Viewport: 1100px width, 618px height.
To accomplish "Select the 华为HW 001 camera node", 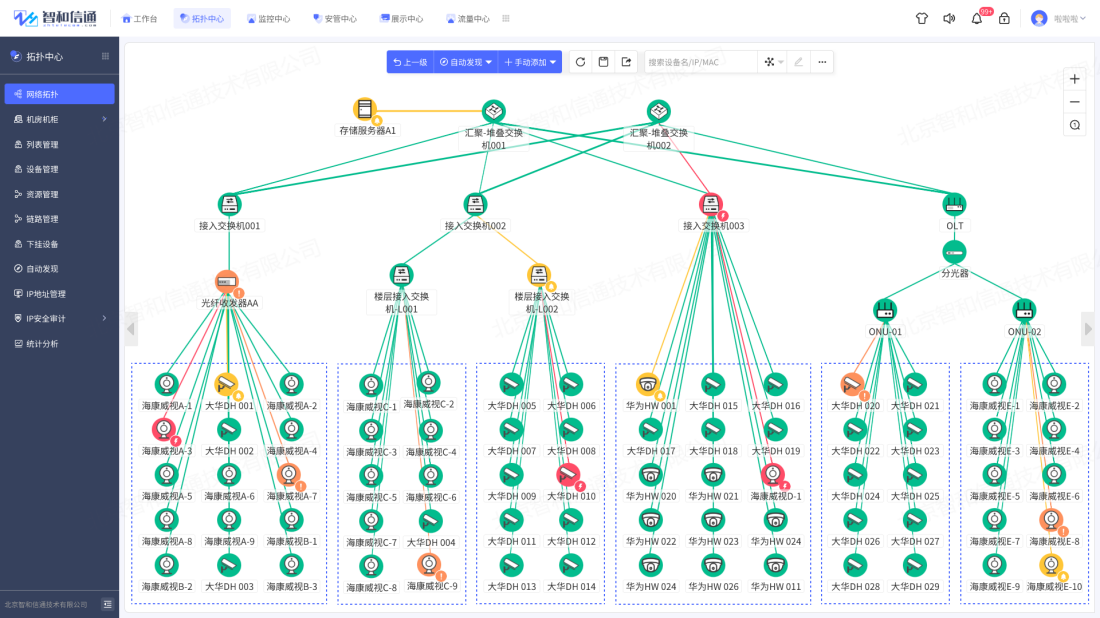I will 648,384.
